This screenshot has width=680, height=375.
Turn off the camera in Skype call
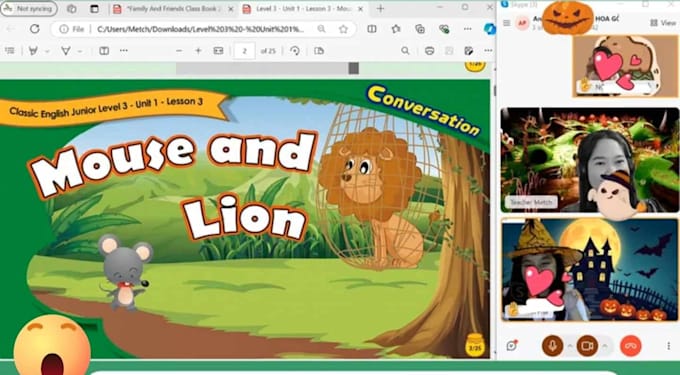587,346
